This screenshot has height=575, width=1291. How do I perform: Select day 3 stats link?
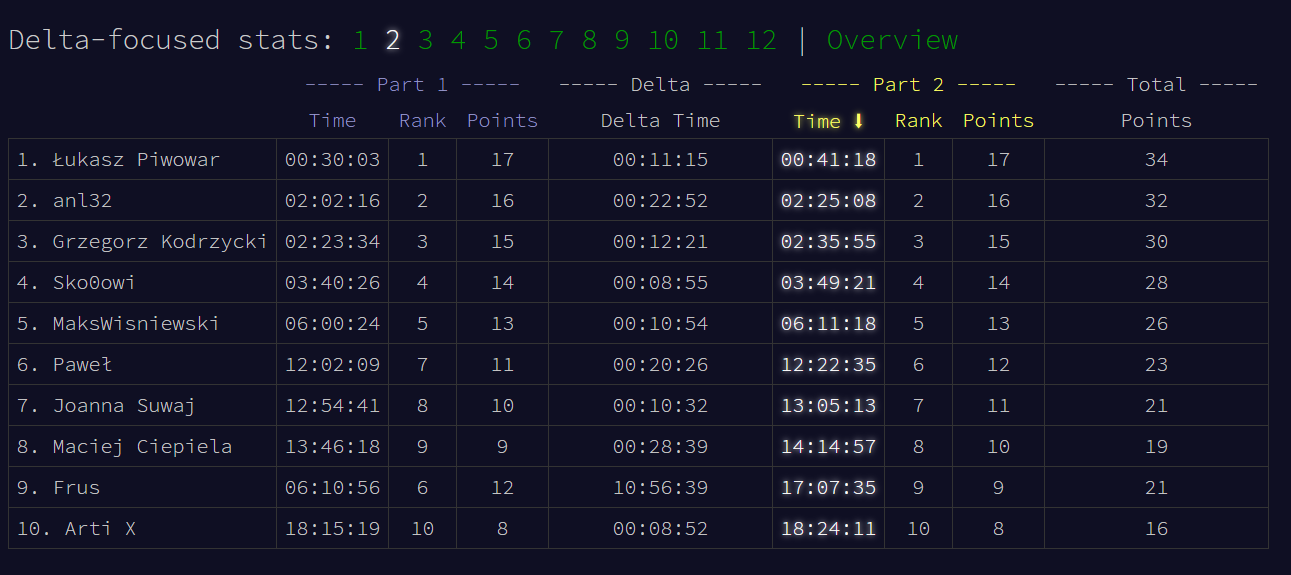pos(426,40)
